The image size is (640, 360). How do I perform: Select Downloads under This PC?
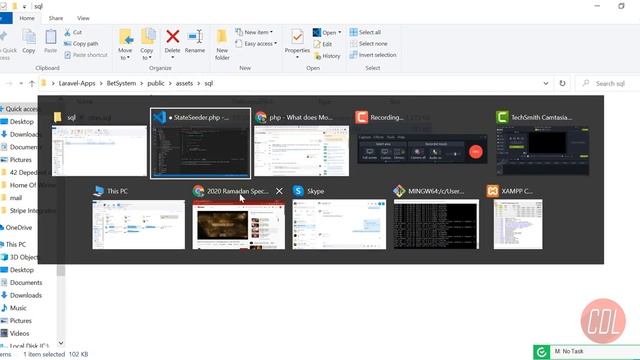tap(26, 295)
